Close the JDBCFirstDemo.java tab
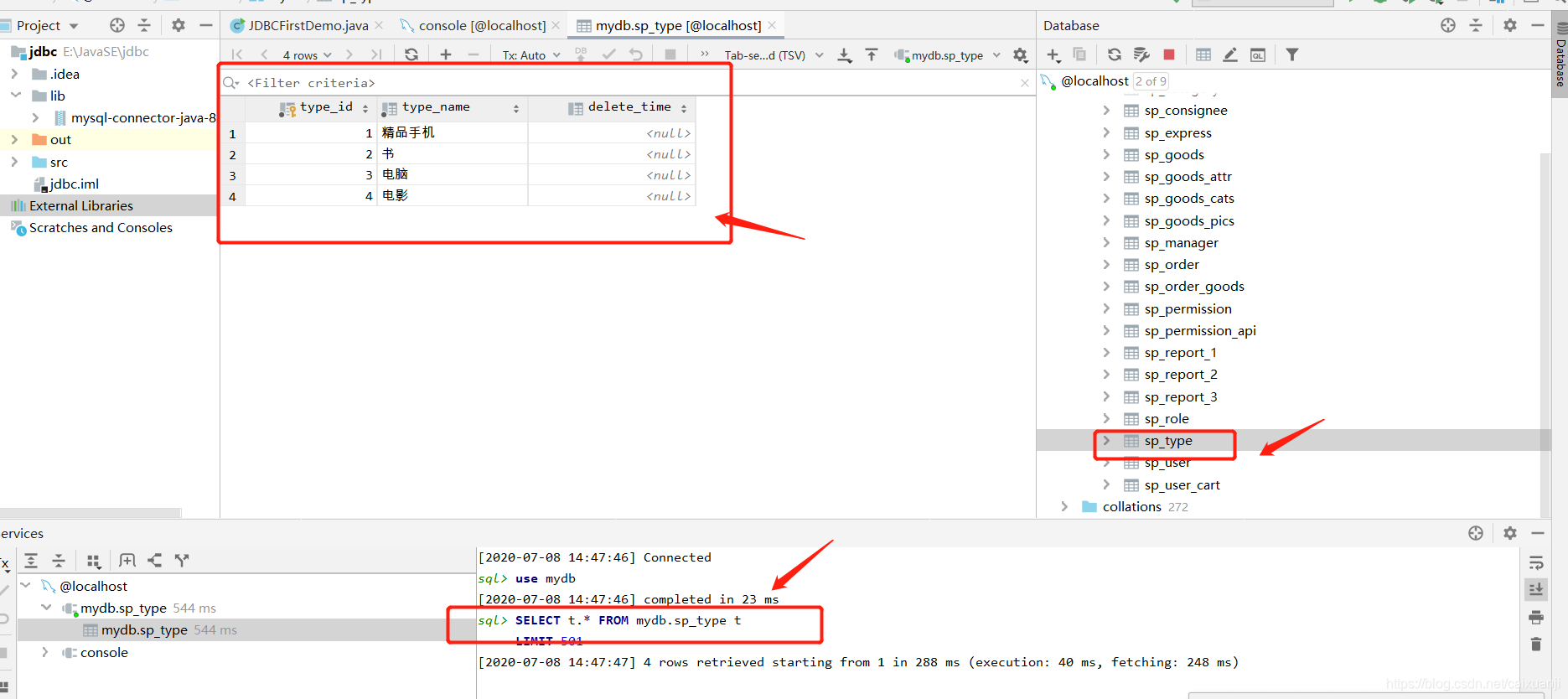The width and height of the screenshot is (1568, 699). (x=379, y=26)
